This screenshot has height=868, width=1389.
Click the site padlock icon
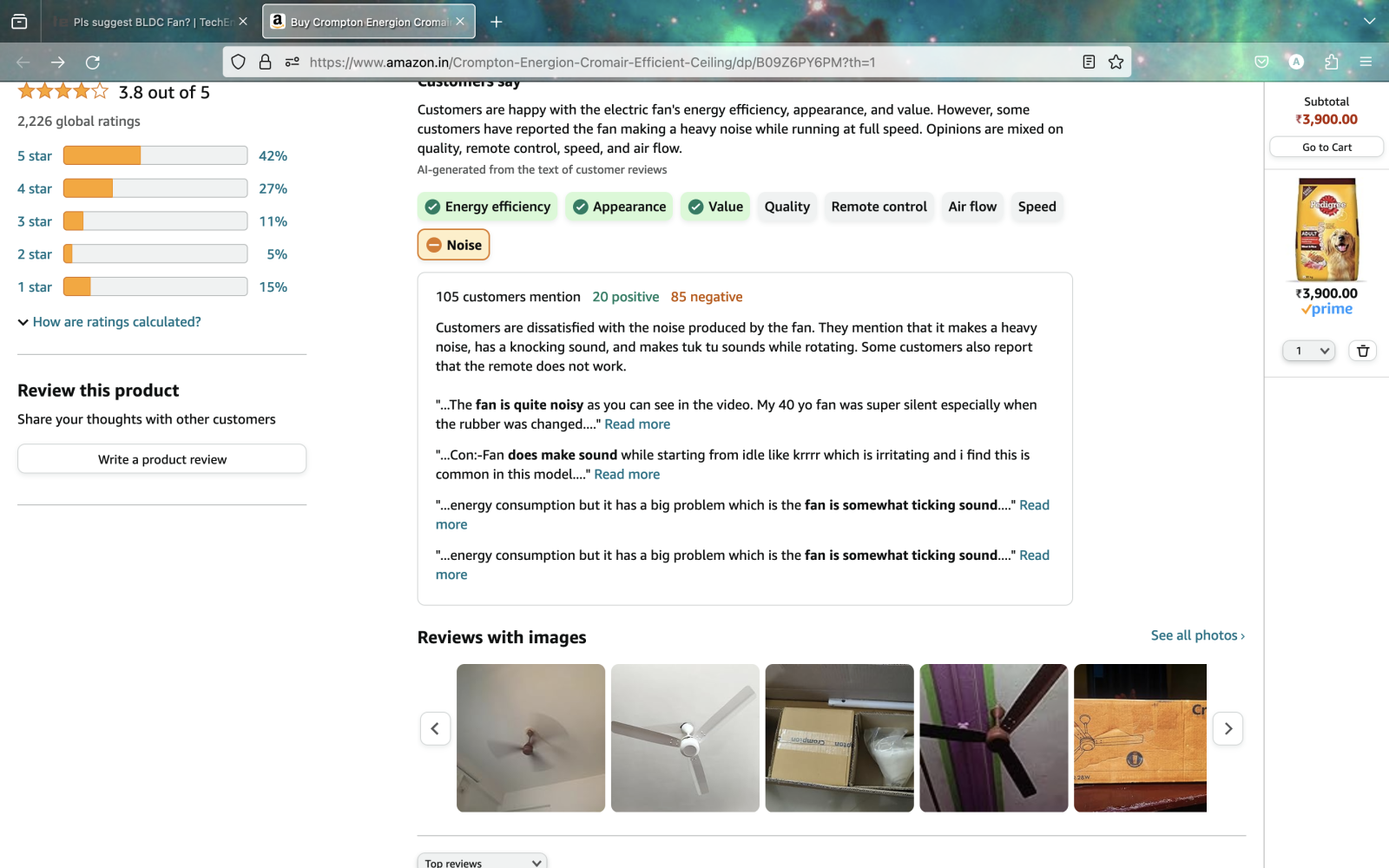(x=265, y=62)
